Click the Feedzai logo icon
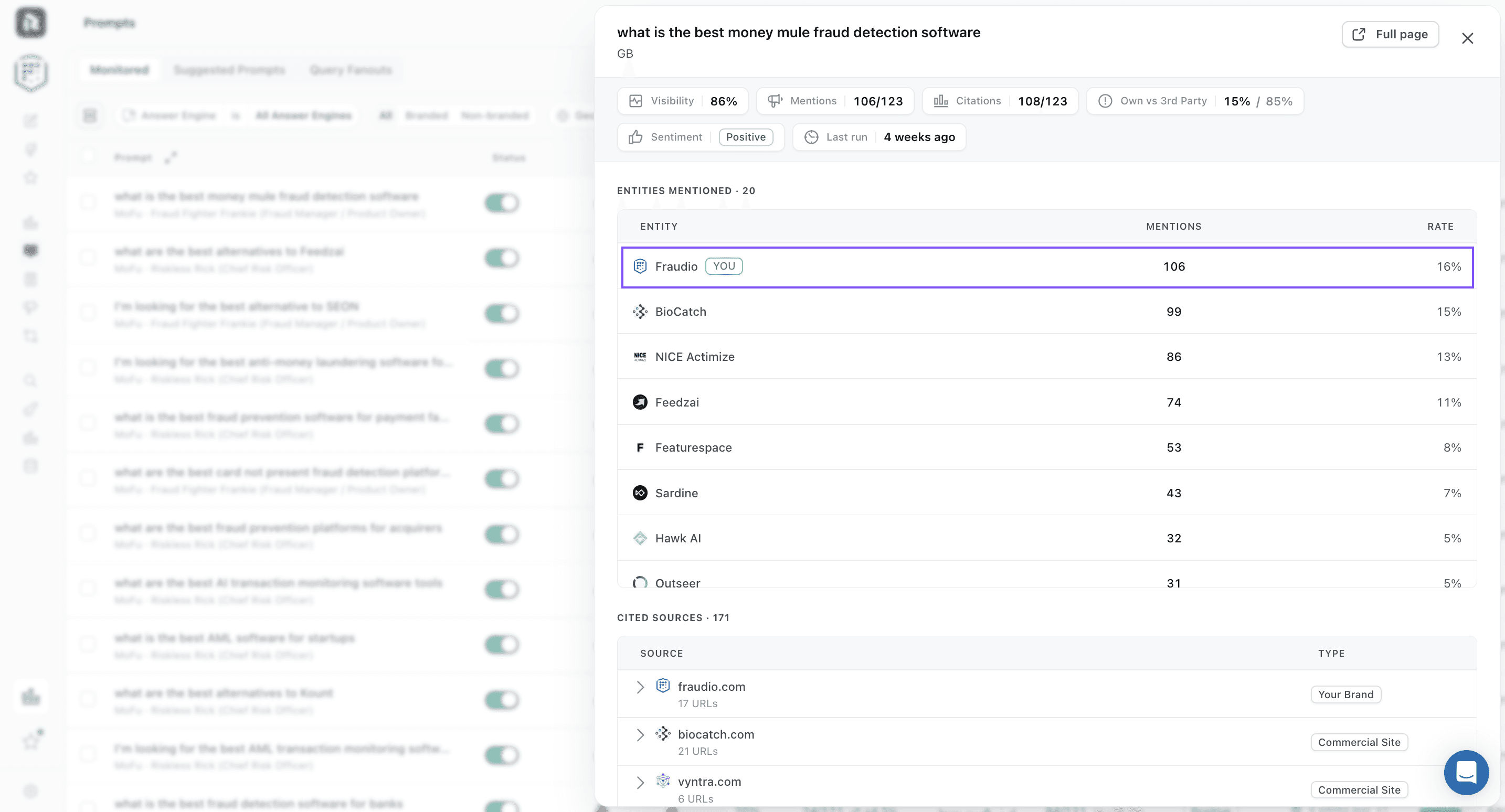Image resolution: width=1505 pixels, height=812 pixels. click(x=640, y=402)
